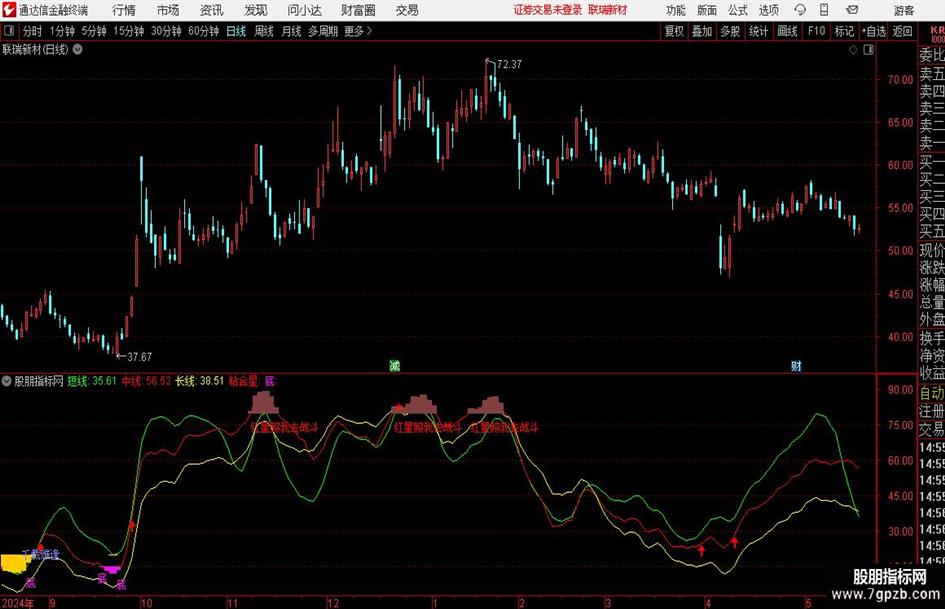Image resolution: width=945 pixels, height=609 pixels.
Task: Click the 72.37 high price marker
Action: [x=509, y=64]
